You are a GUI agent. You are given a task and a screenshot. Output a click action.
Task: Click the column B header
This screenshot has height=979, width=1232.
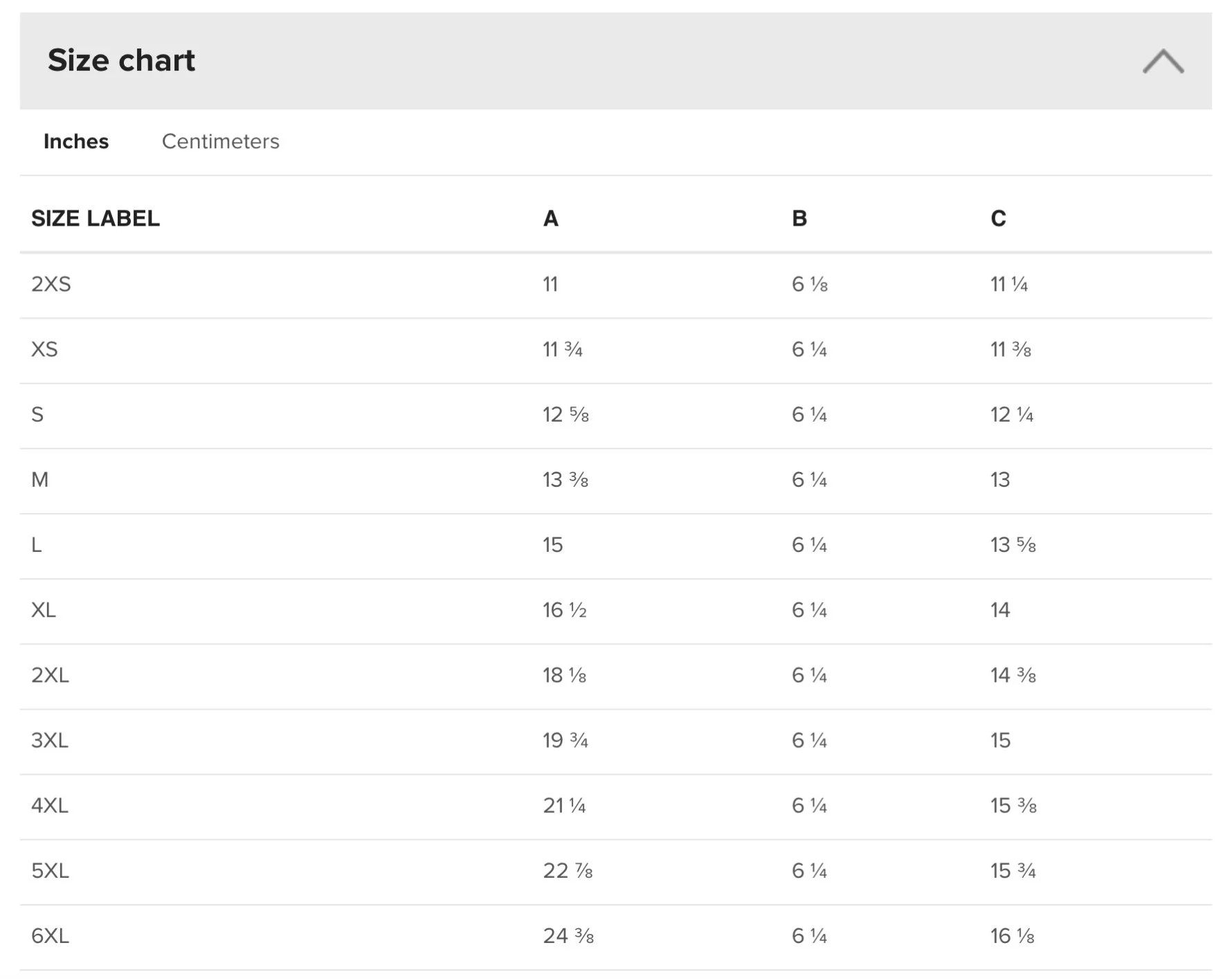click(x=799, y=219)
